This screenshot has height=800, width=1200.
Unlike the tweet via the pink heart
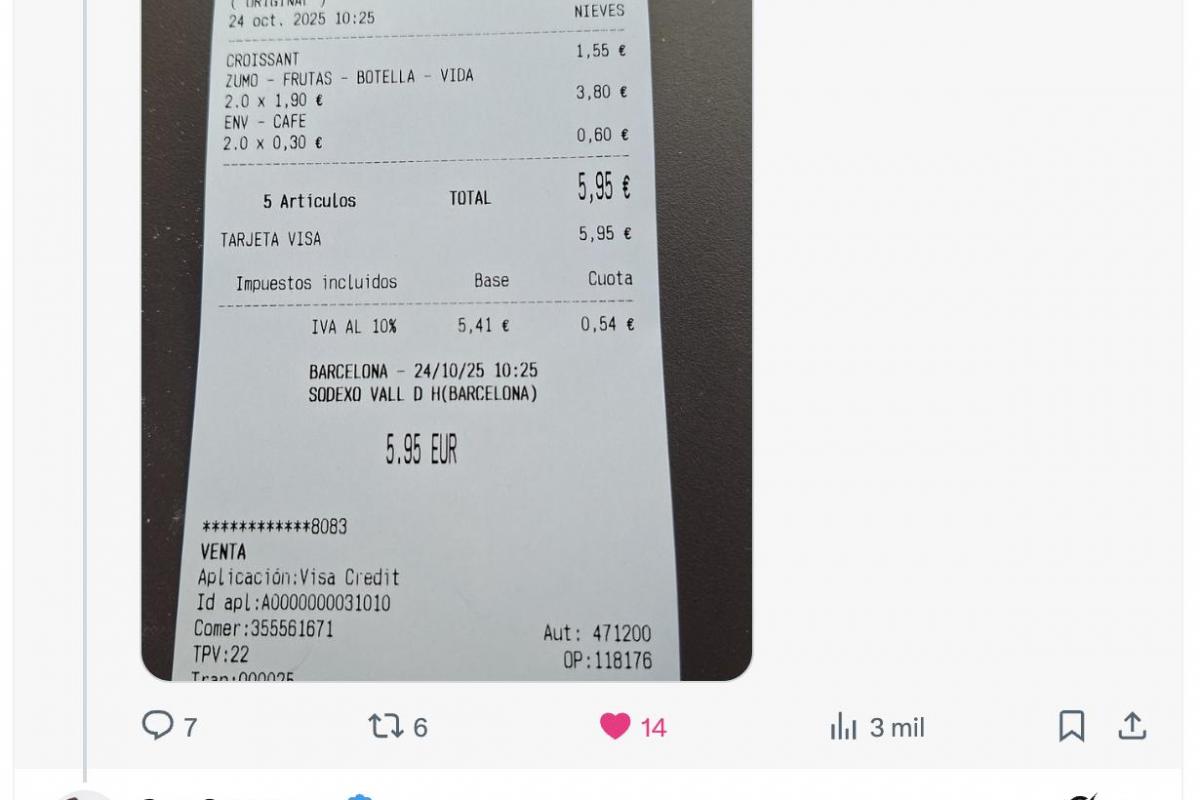tap(615, 726)
